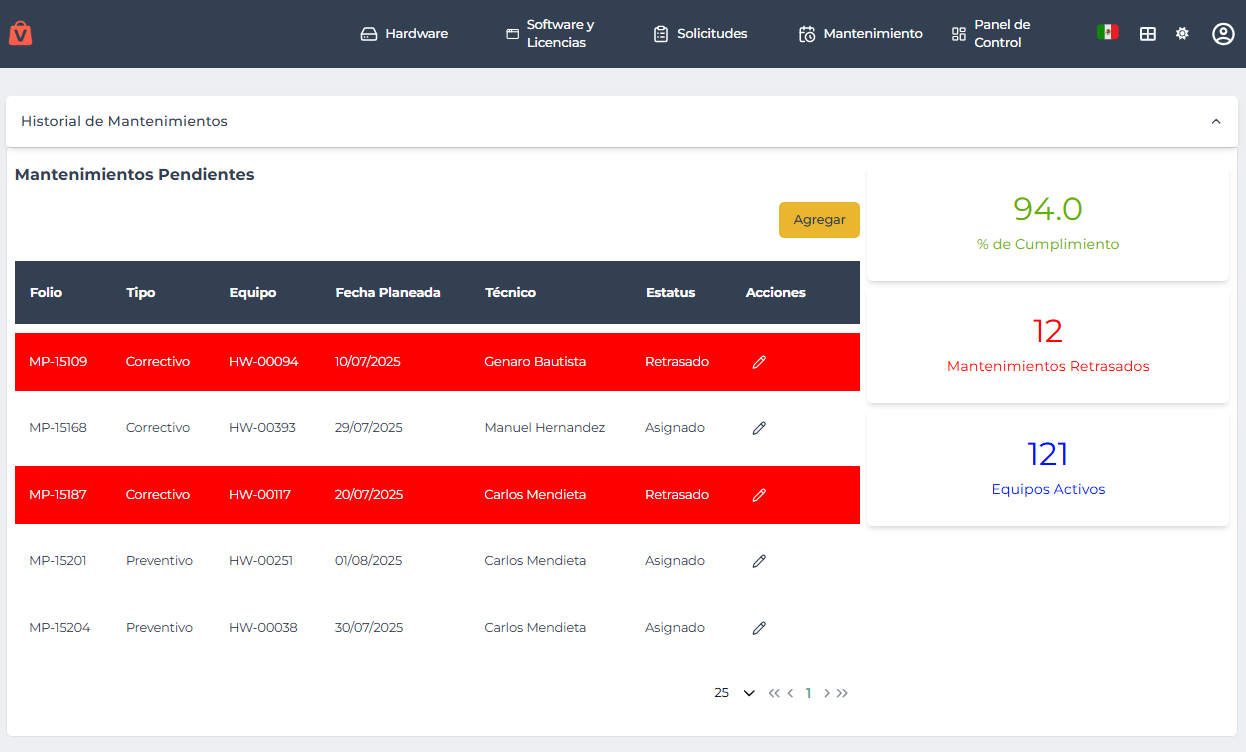
Task: Edit maintenance MP-15168 with pencil icon
Action: tap(759, 428)
